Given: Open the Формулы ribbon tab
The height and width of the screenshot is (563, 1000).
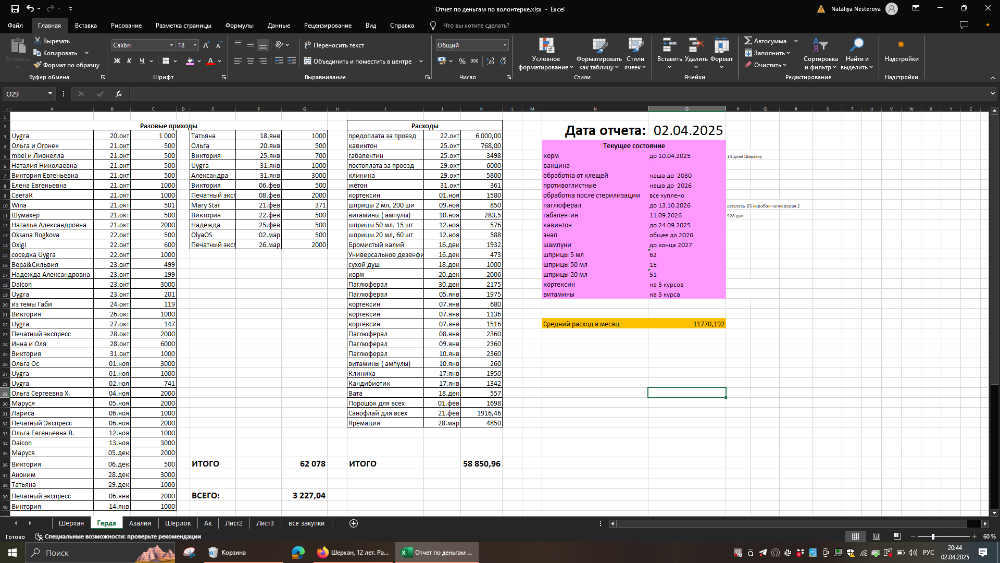Looking at the screenshot, I should 239,24.
